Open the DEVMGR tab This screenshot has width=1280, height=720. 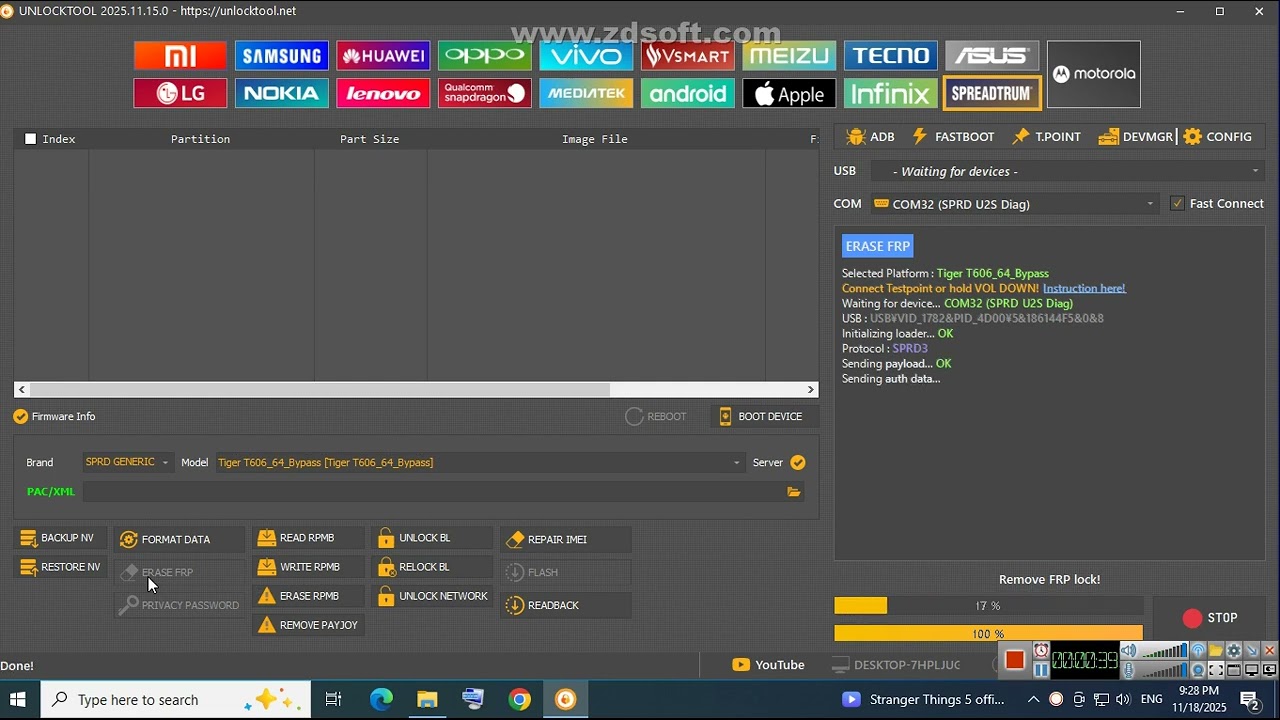pos(1135,137)
